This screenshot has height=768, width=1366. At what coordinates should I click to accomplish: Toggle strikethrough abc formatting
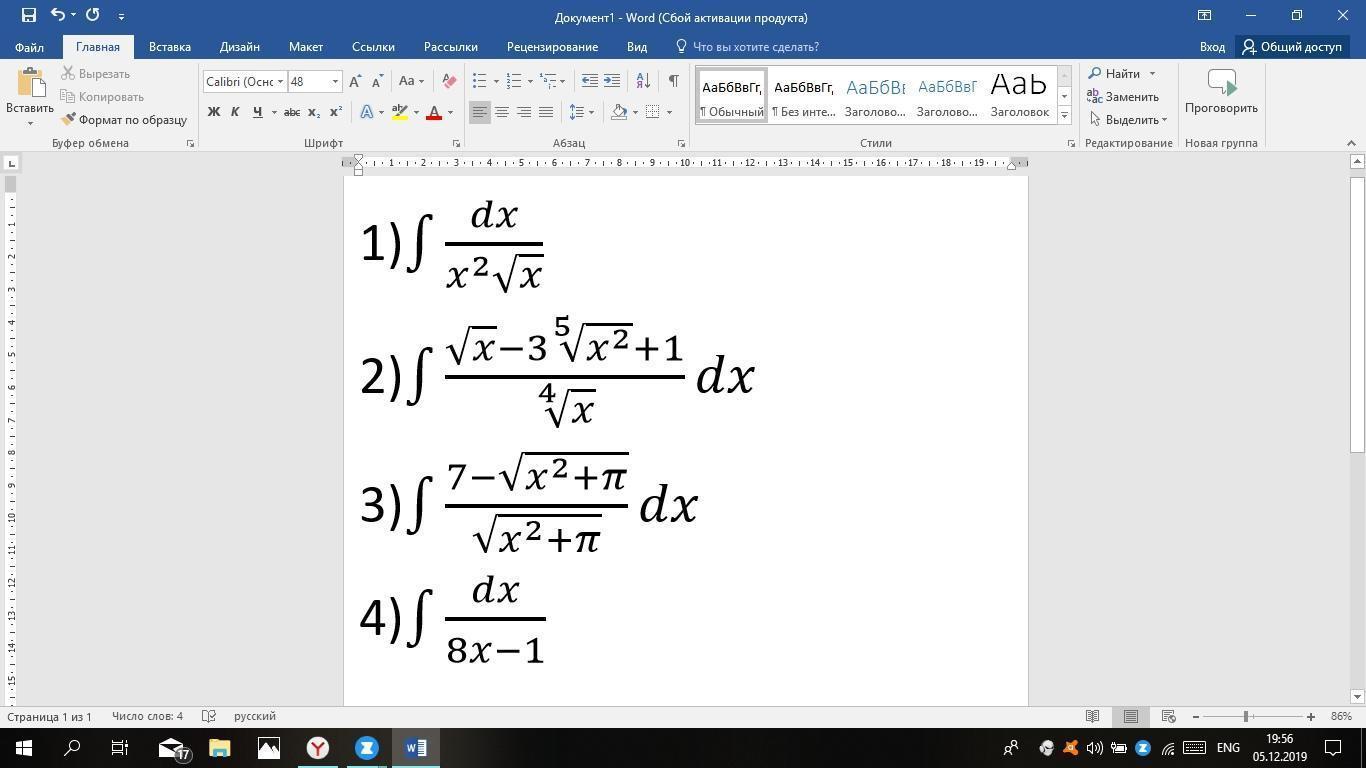point(292,112)
